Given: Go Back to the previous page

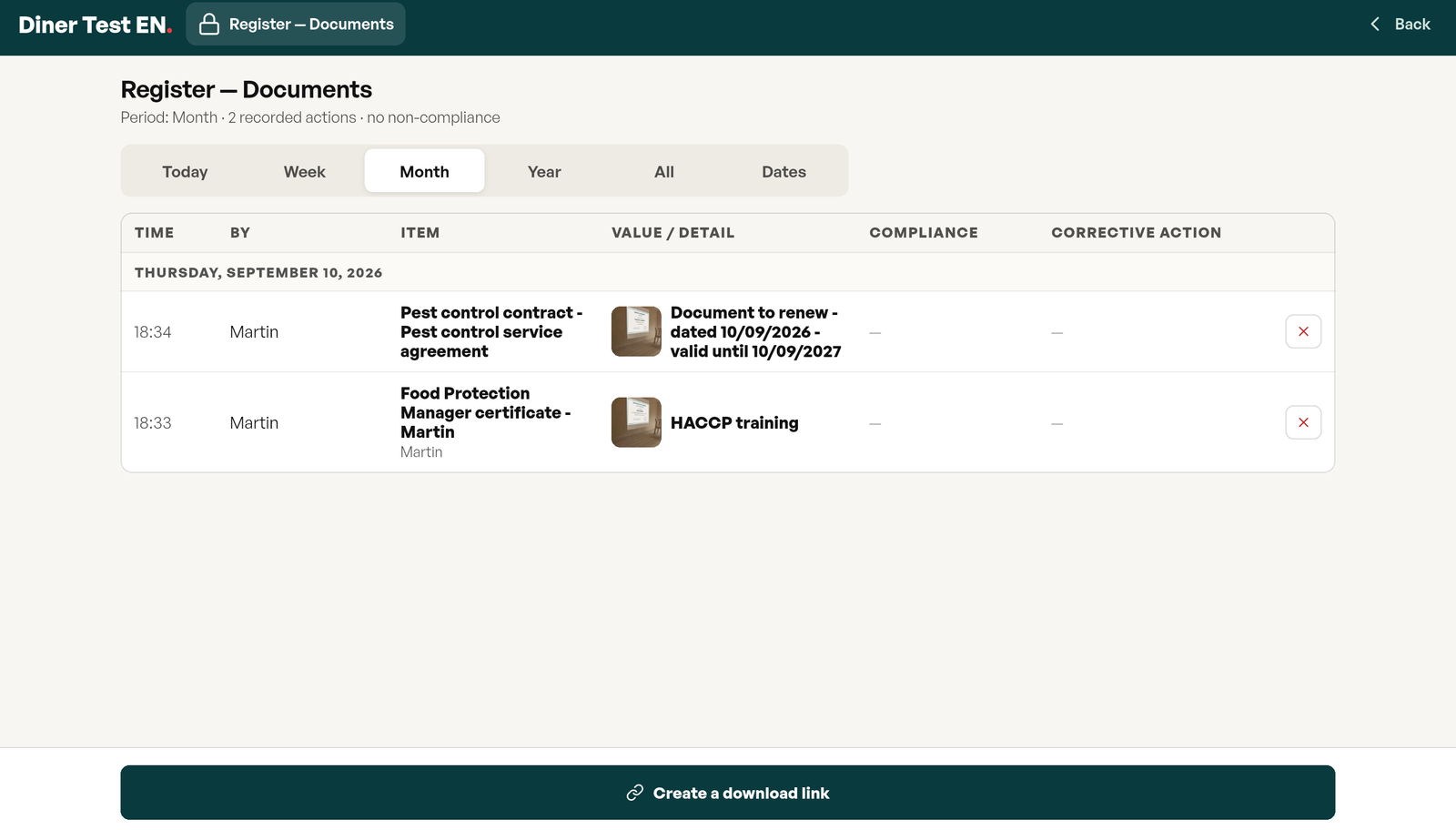Looking at the screenshot, I should pyautogui.click(x=1400, y=25).
